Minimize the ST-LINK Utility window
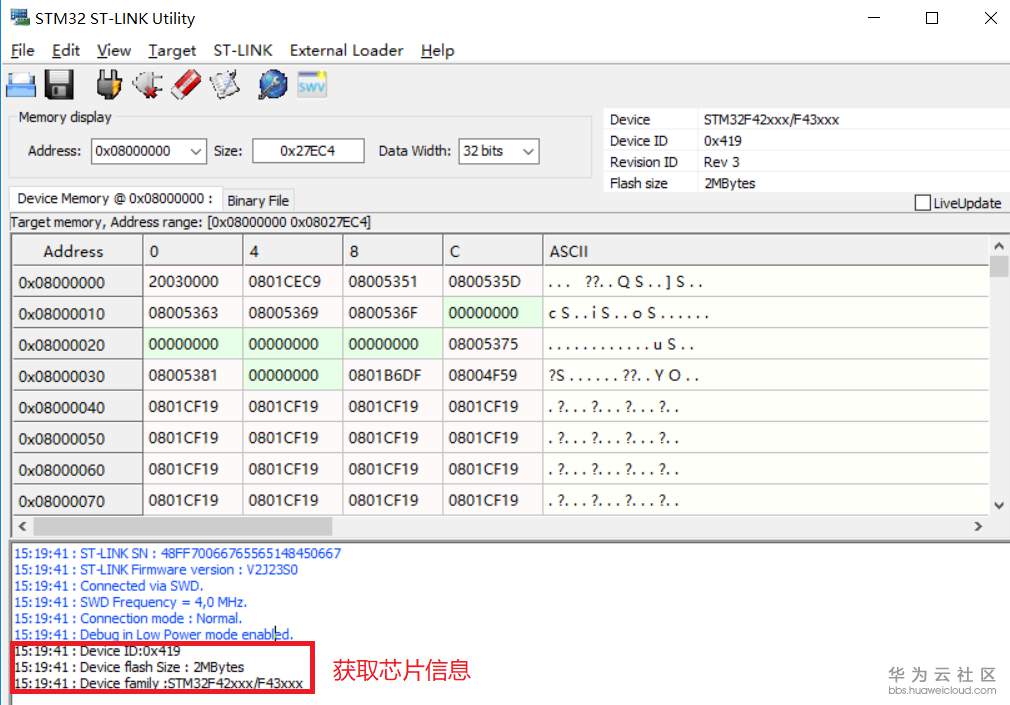 [873, 18]
